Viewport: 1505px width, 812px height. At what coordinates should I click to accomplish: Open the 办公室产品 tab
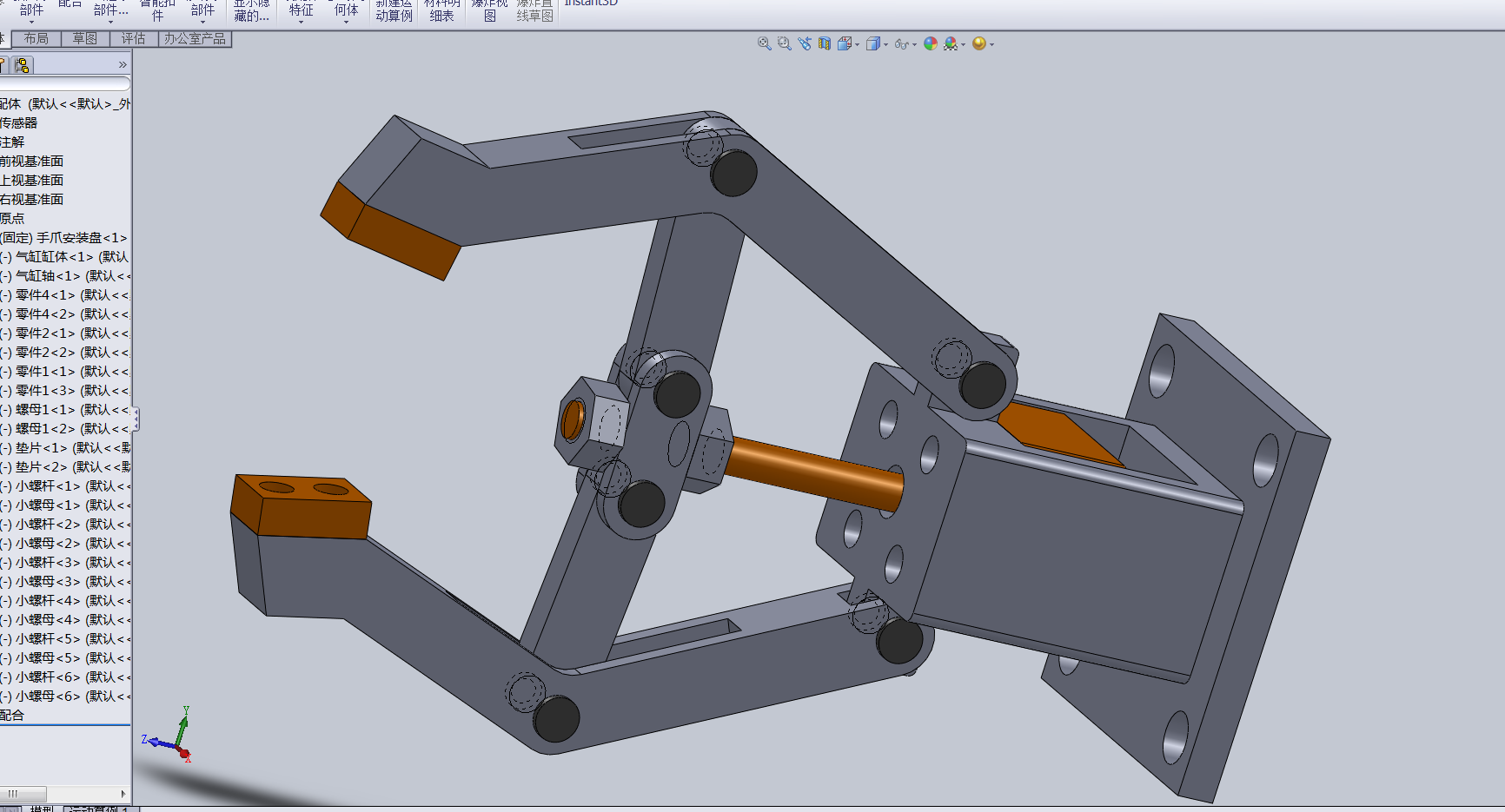[x=195, y=38]
